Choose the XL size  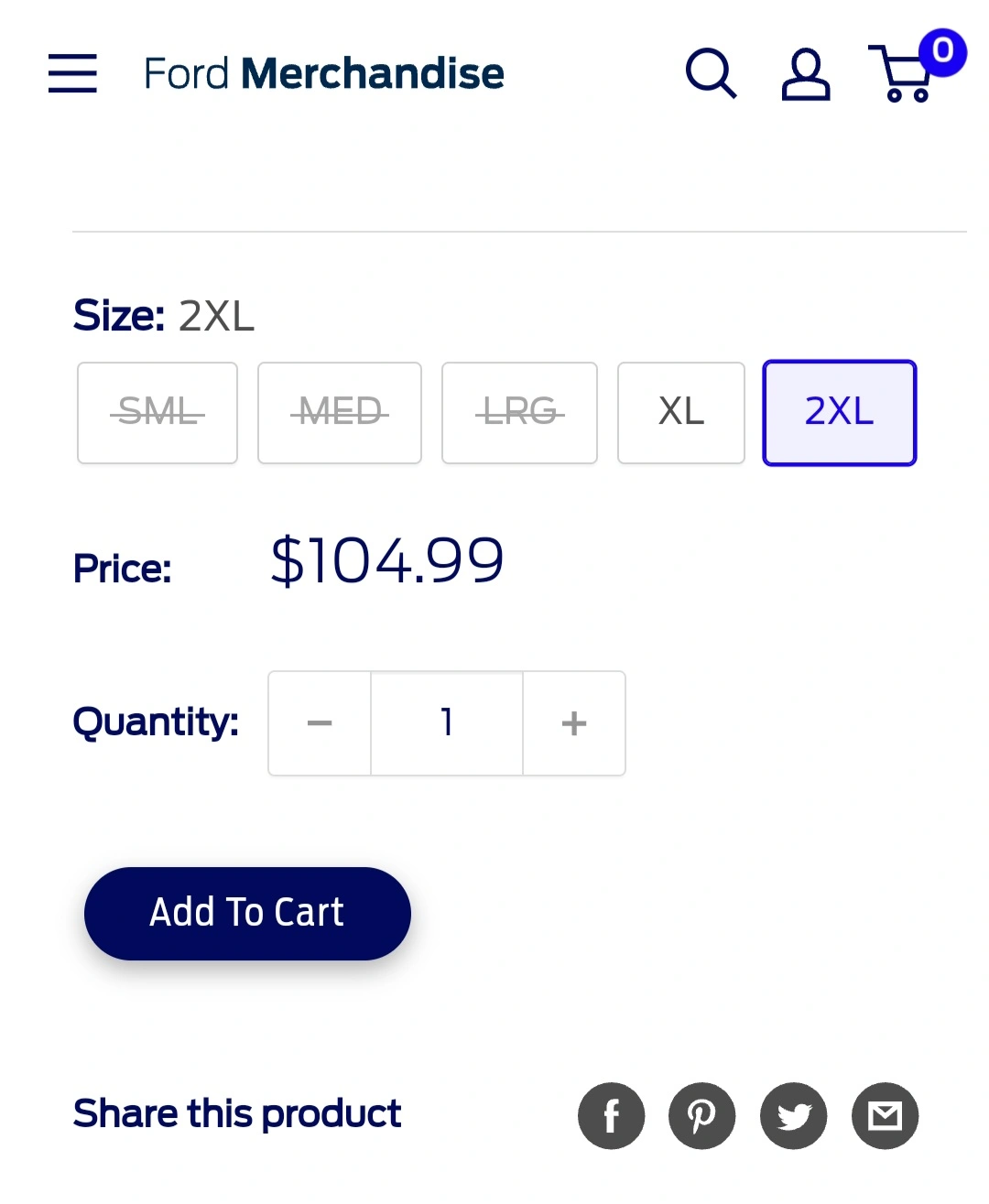click(x=681, y=413)
